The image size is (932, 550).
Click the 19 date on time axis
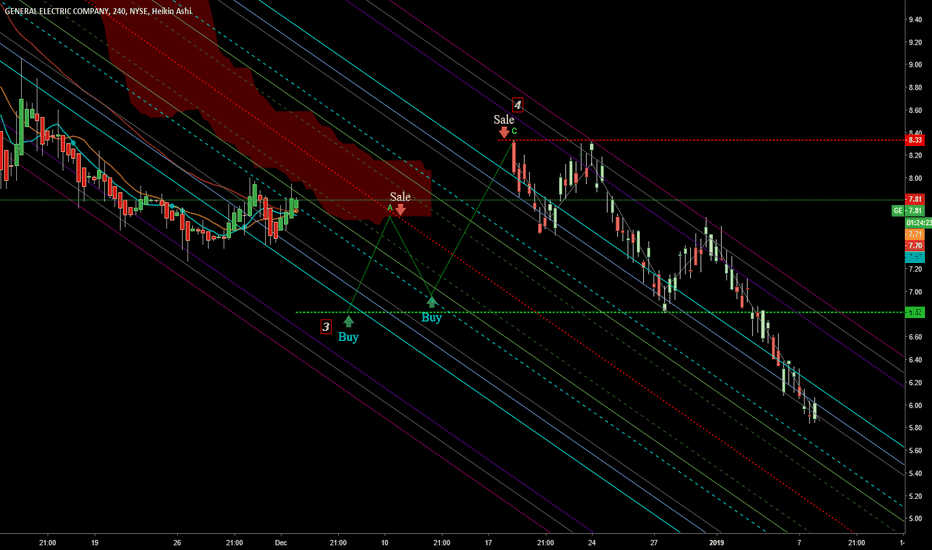click(x=95, y=542)
